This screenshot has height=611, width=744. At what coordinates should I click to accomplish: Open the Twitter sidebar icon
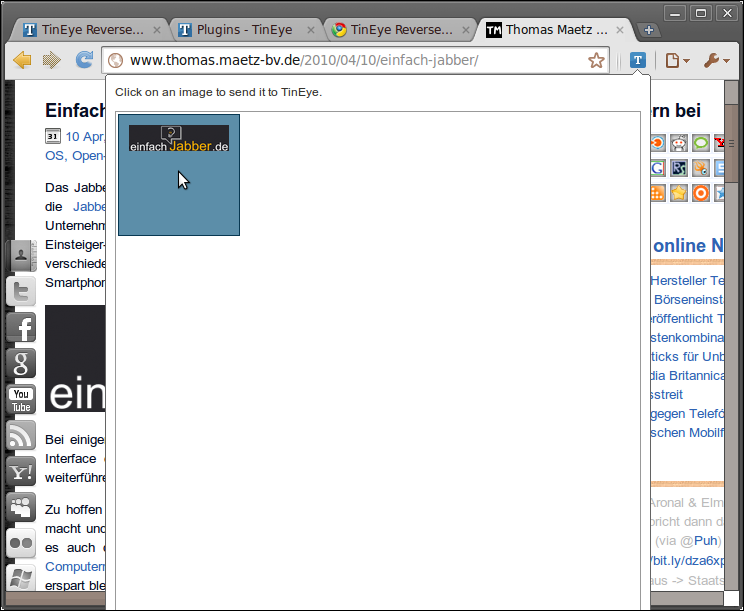21,291
